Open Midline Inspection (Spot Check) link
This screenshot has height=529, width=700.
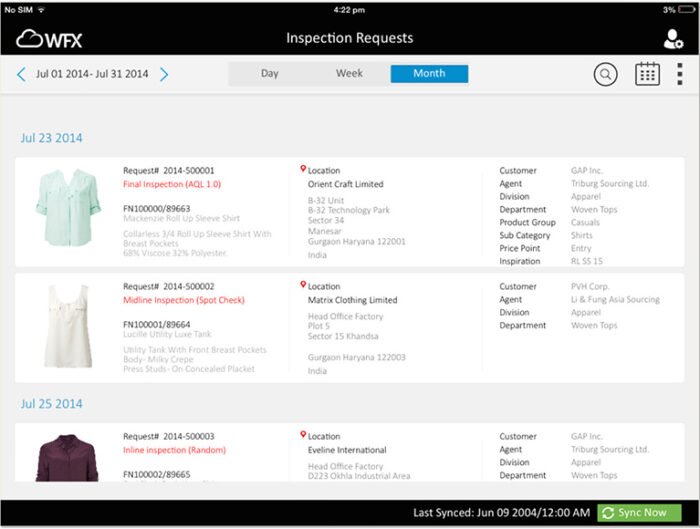click(x=183, y=300)
